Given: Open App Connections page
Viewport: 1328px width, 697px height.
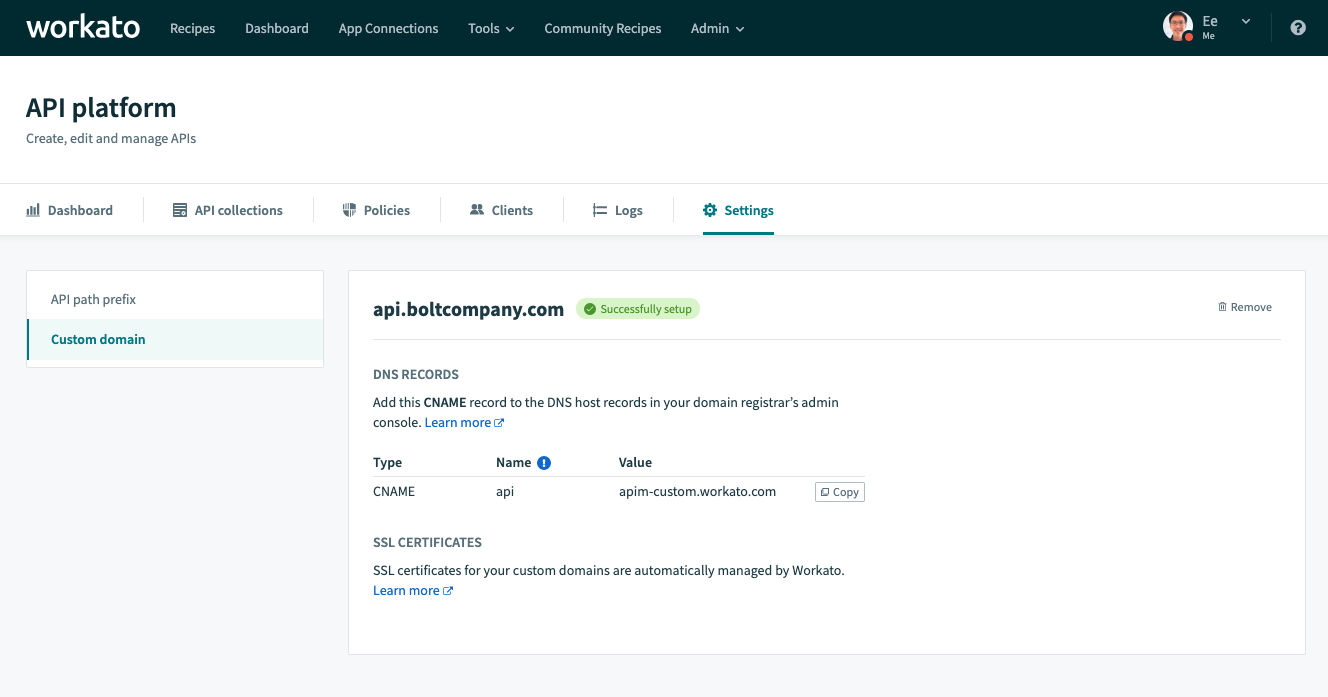Looking at the screenshot, I should click(388, 28).
